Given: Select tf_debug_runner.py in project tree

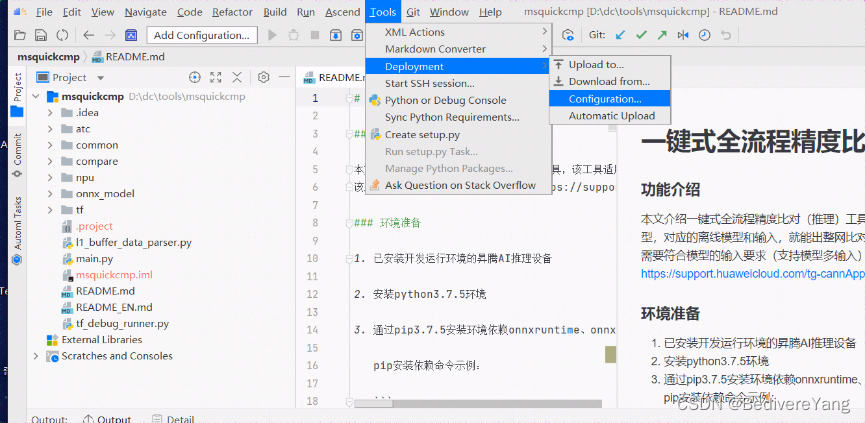Looking at the screenshot, I should tap(122, 324).
